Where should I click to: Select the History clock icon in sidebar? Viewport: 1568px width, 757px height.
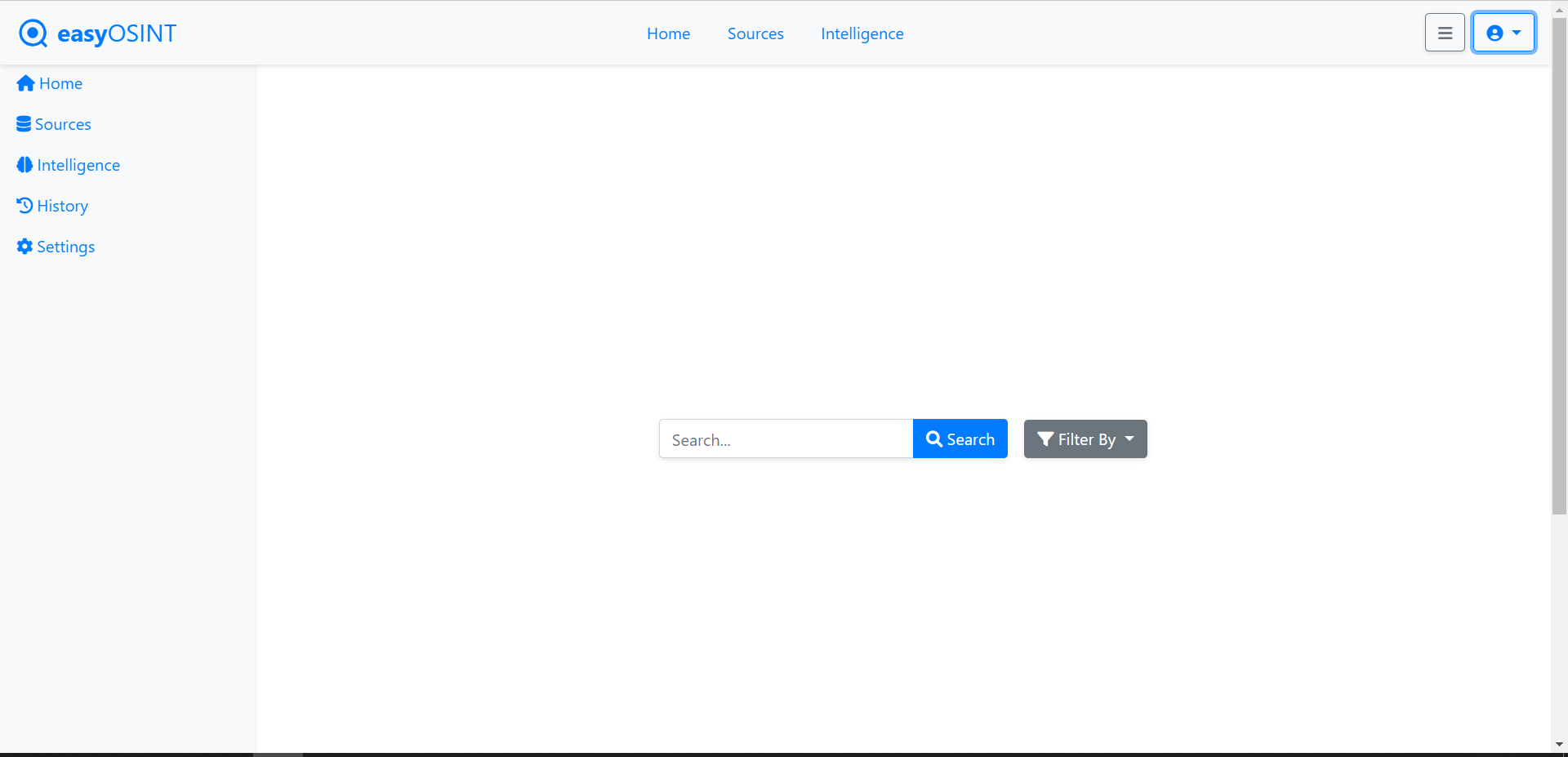(24, 205)
